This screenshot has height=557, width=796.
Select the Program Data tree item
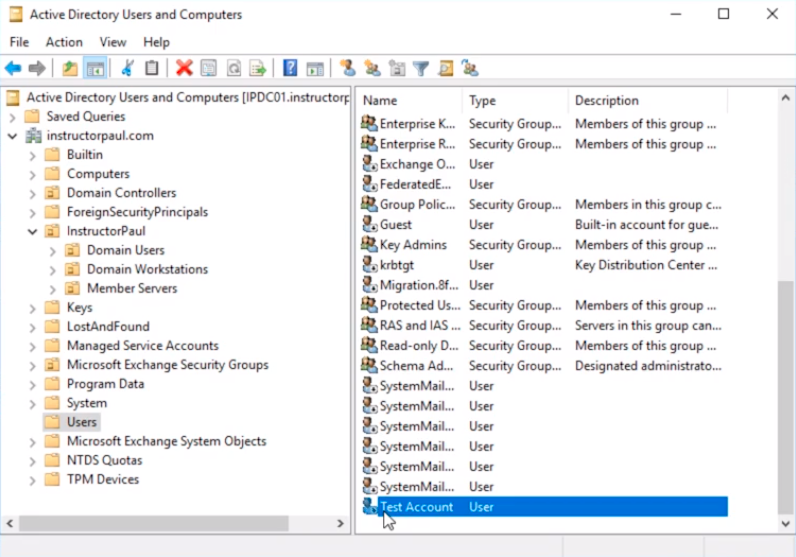pos(106,384)
